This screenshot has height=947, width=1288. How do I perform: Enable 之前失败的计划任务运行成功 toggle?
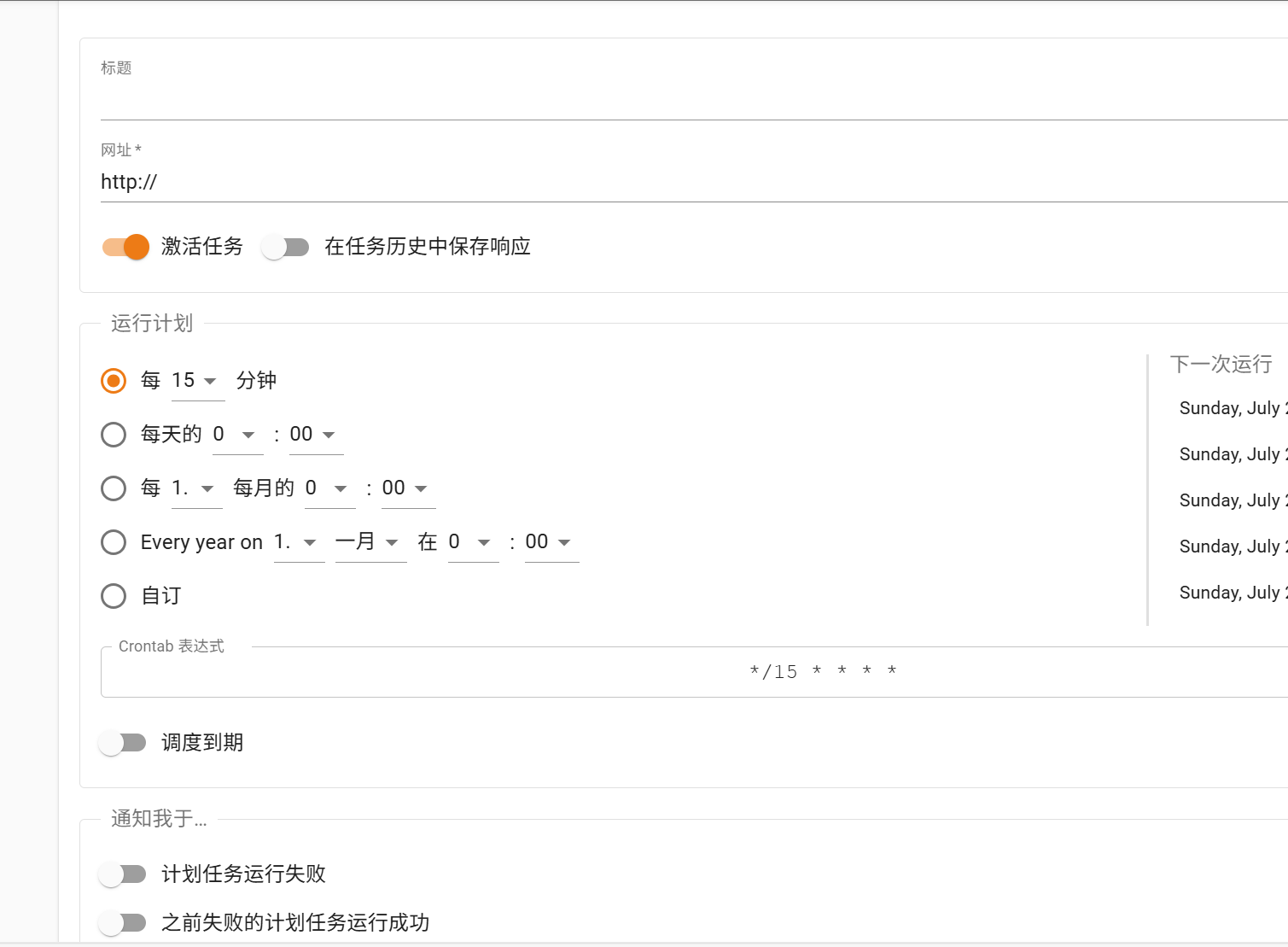point(122,923)
